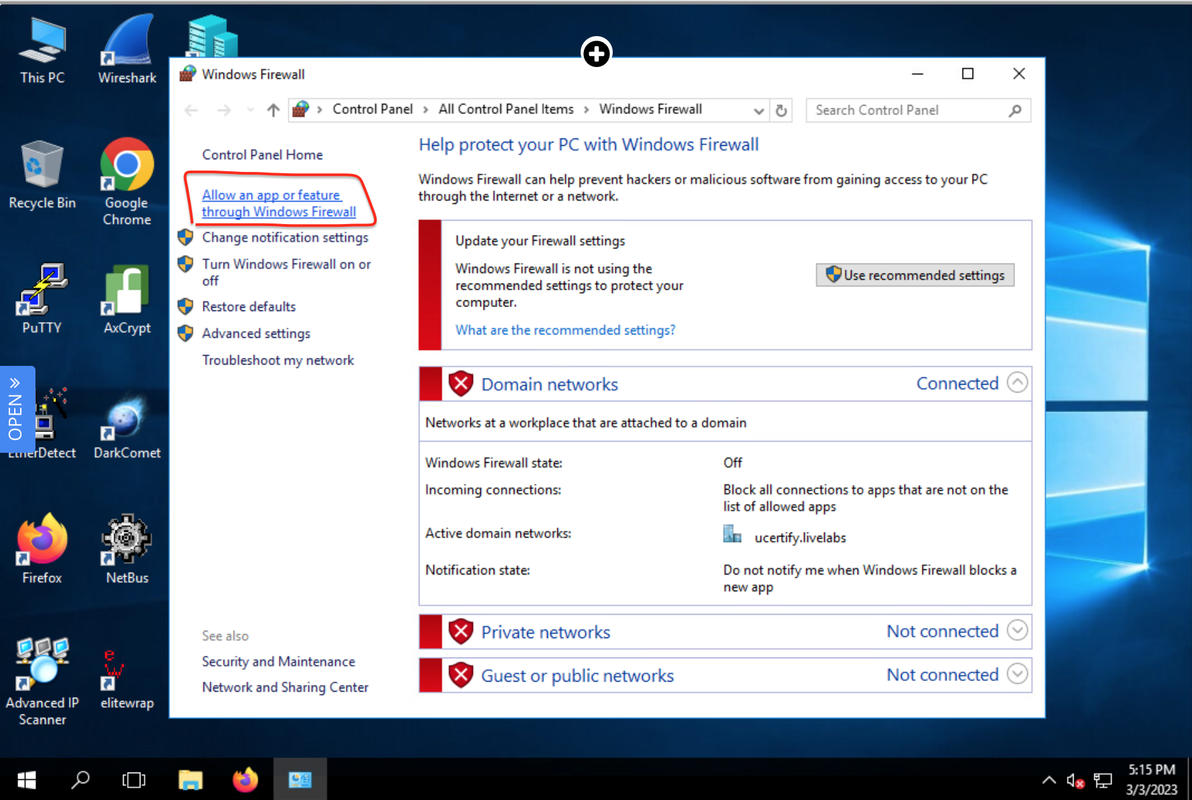
Task: Click Control Panel breadcrumb
Action: pos(372,110)
